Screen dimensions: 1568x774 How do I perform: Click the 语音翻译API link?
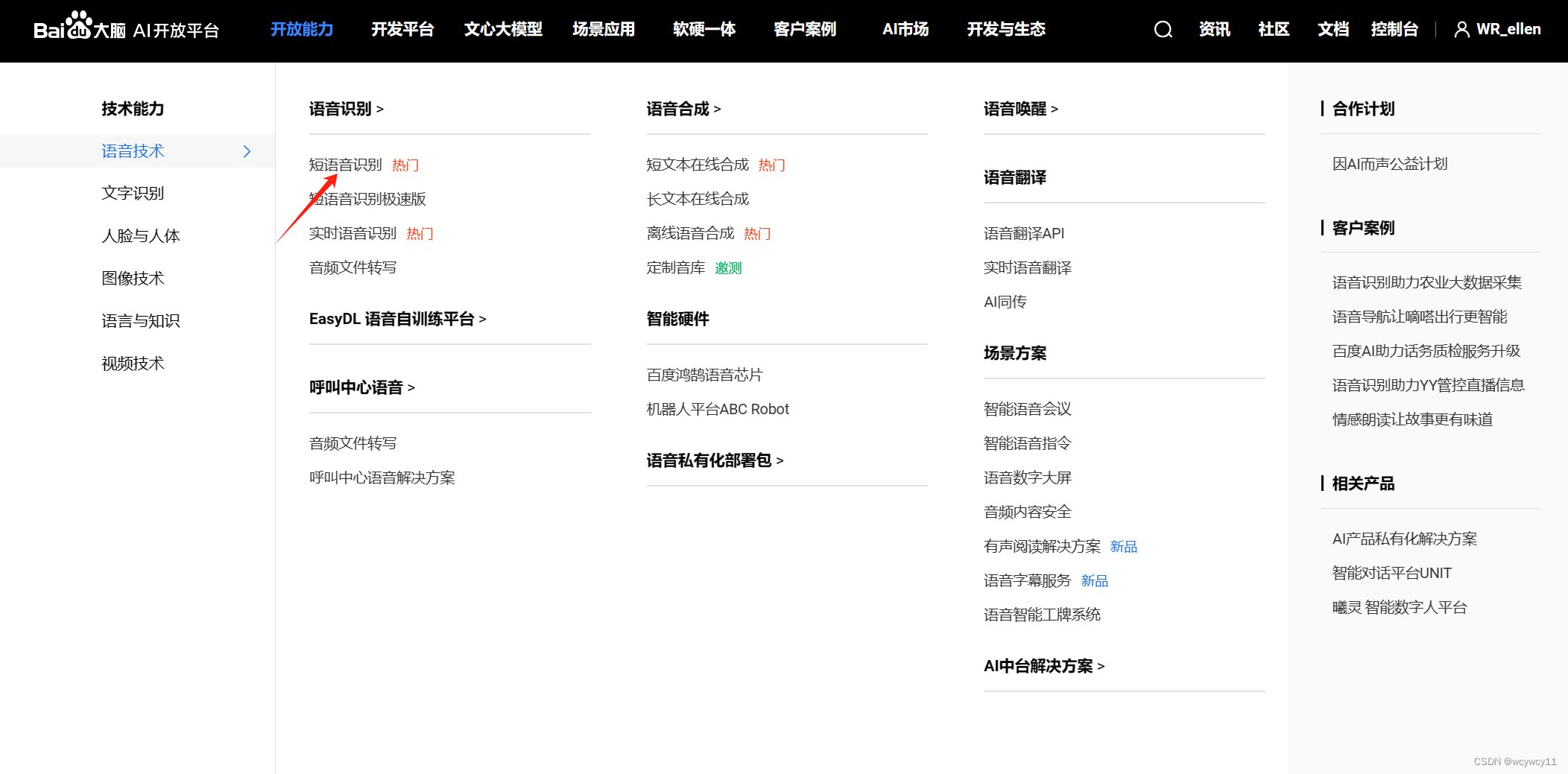[x=1024, y=233]
